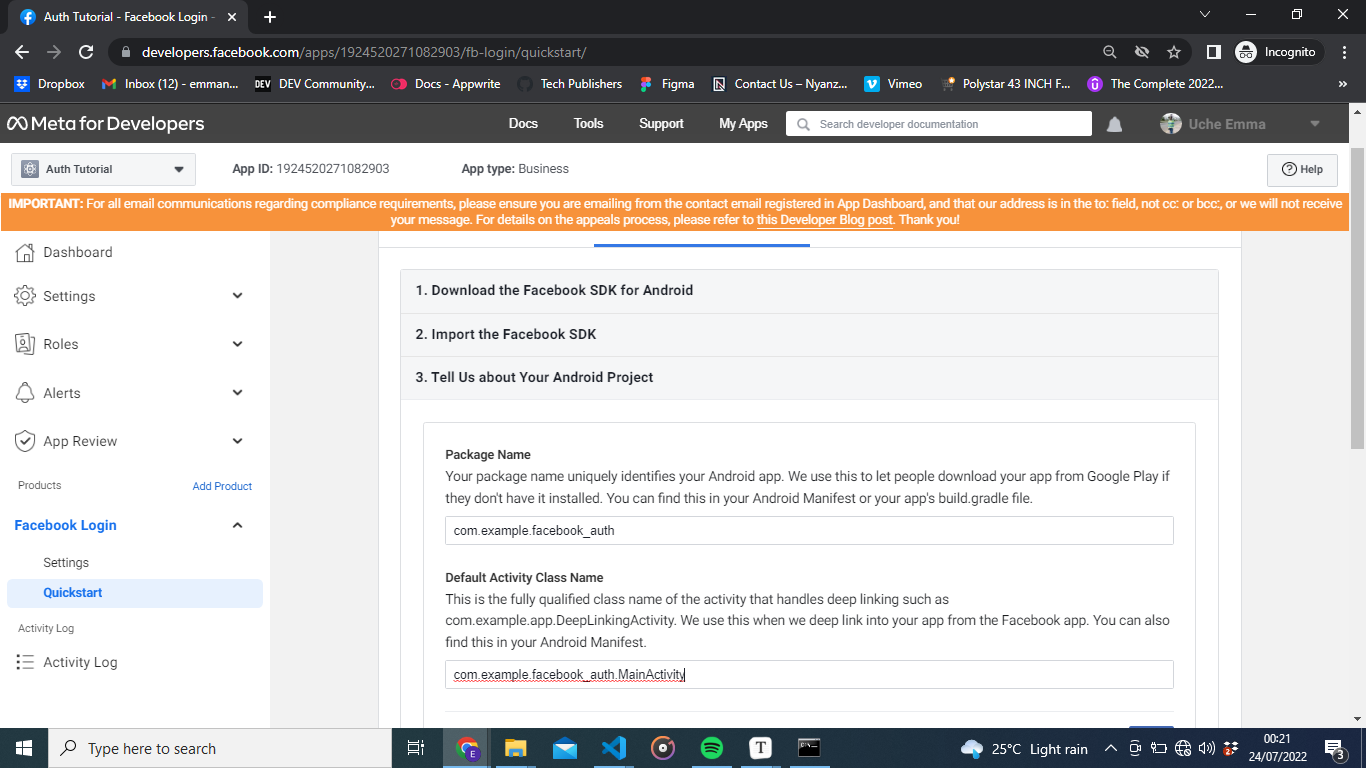
Task: Open File Explorer from the taskbar
Action: (516, 748)
